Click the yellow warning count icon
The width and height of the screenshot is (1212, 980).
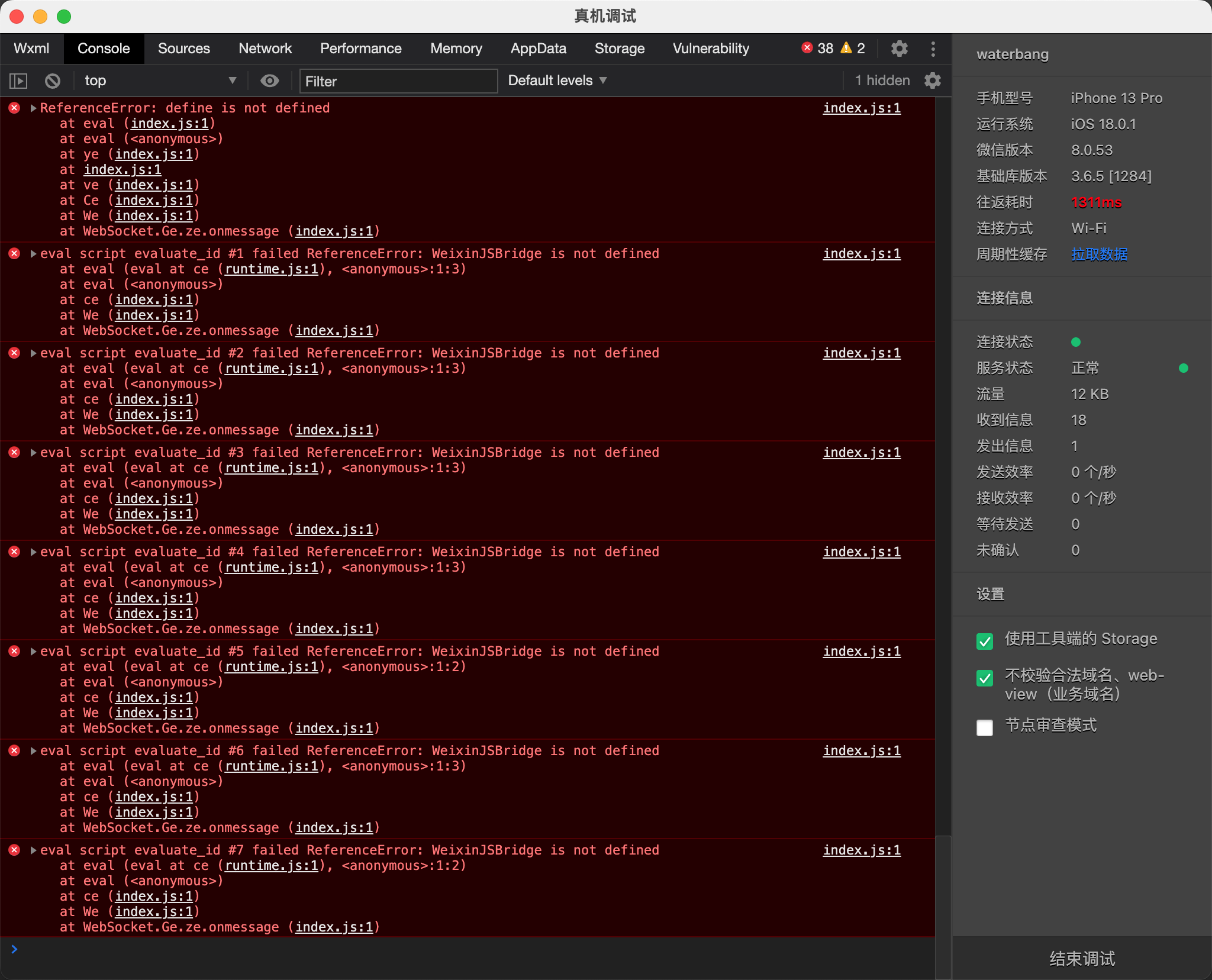pos(846,48)
